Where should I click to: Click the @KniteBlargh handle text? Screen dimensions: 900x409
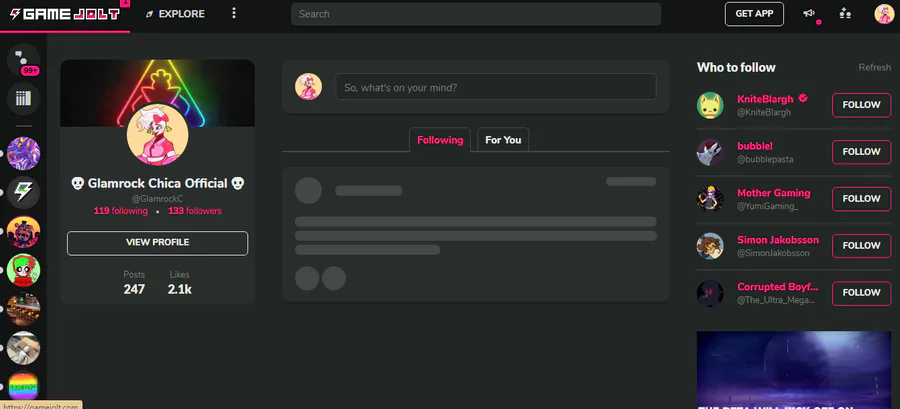pyautogui.click(x=764, y=112)
